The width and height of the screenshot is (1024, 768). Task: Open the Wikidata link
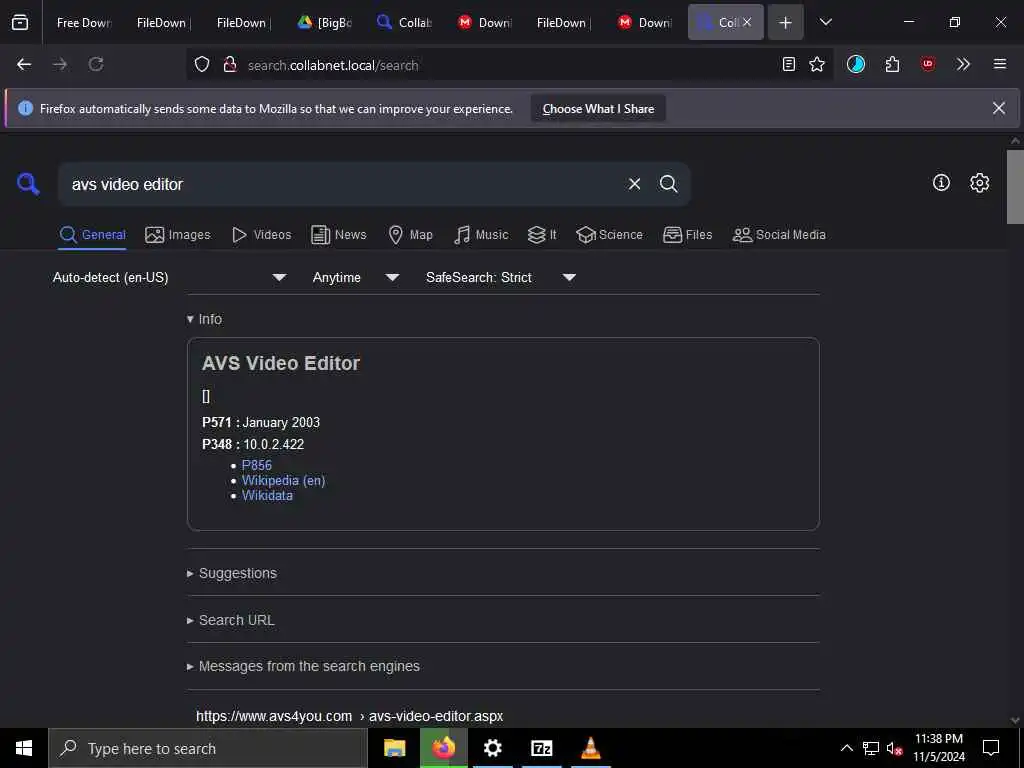tap(267, 496)
